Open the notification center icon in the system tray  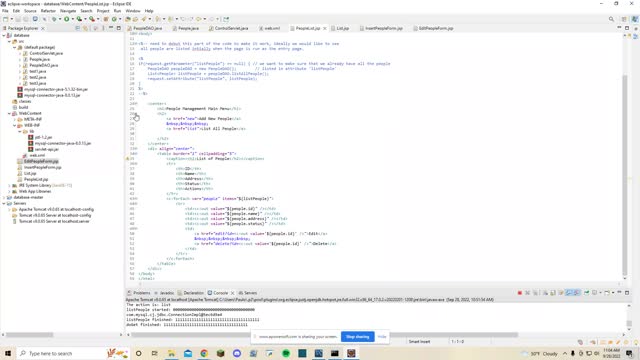(629, 353)
